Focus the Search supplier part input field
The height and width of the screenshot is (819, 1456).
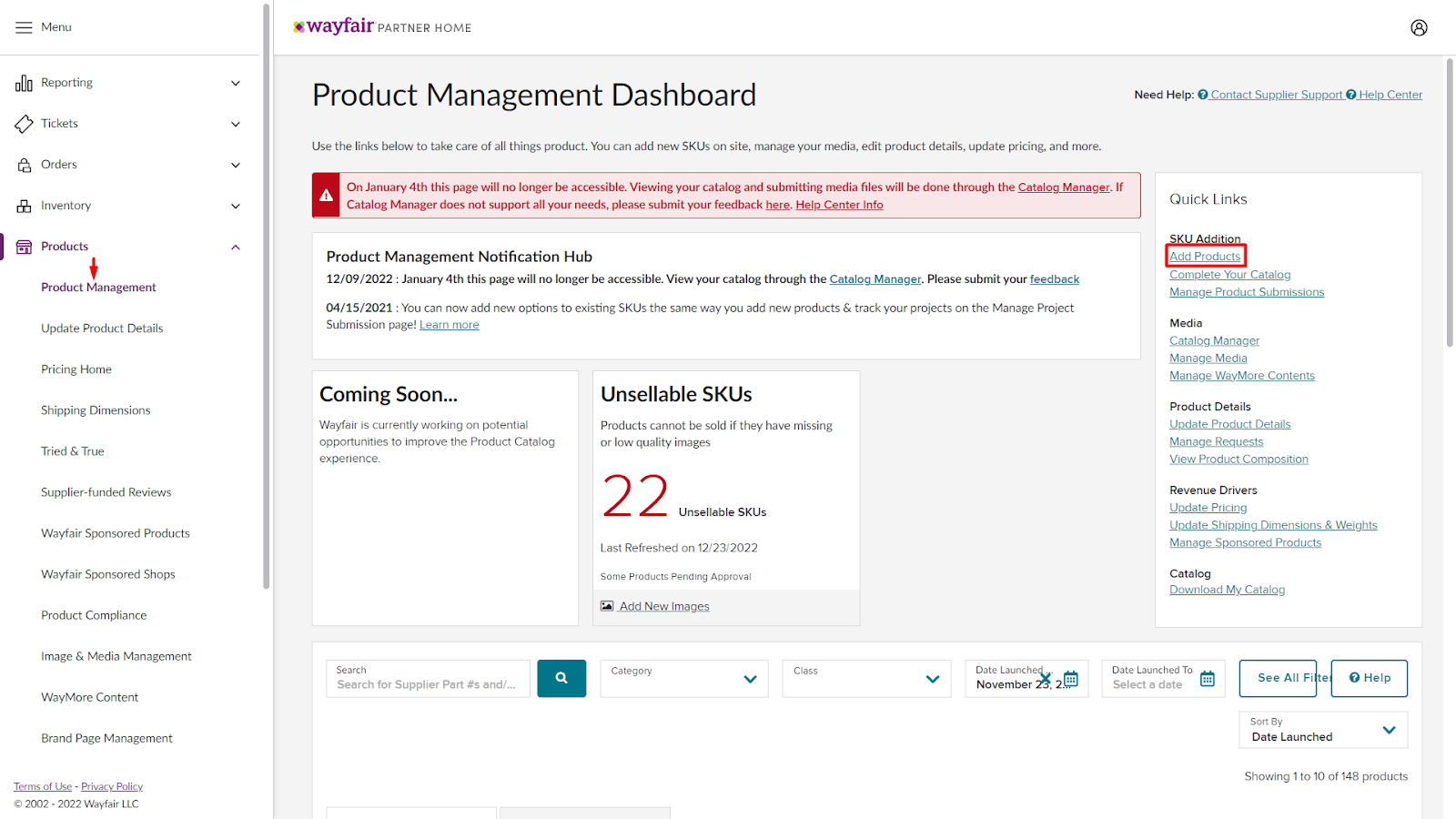tap(428, 679)
